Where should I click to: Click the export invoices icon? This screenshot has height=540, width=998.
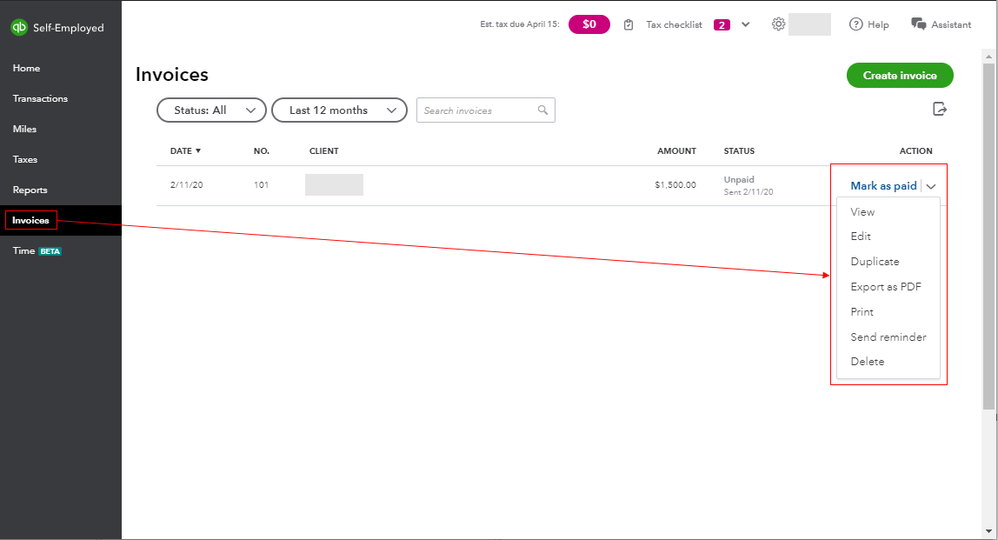pos(939,109)
